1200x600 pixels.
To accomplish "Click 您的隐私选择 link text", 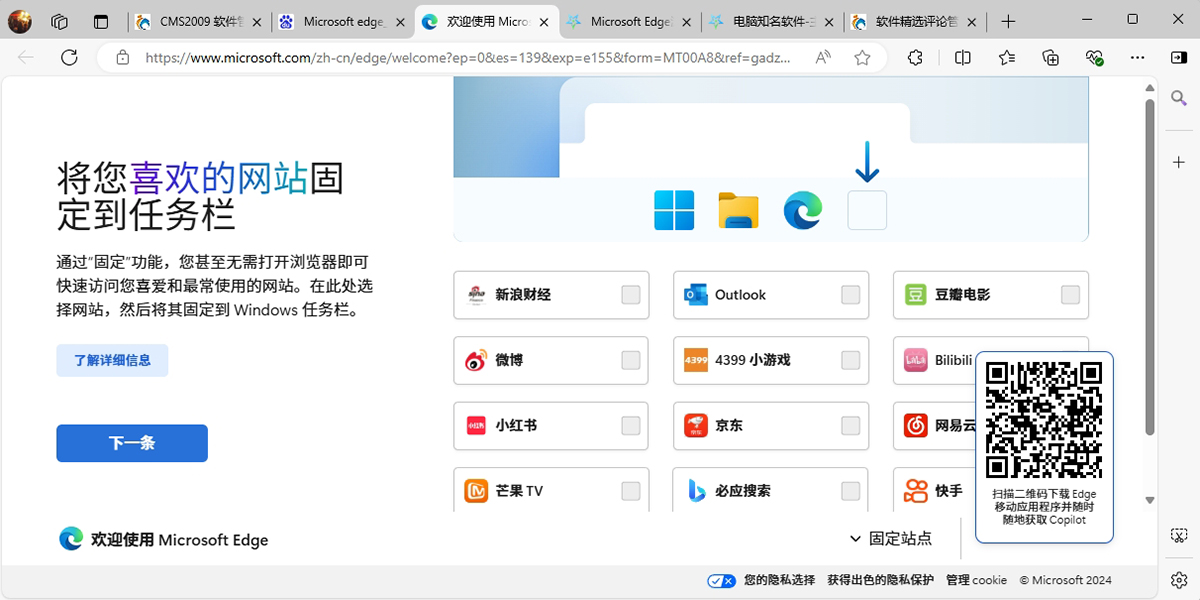I will pos(780,580).
